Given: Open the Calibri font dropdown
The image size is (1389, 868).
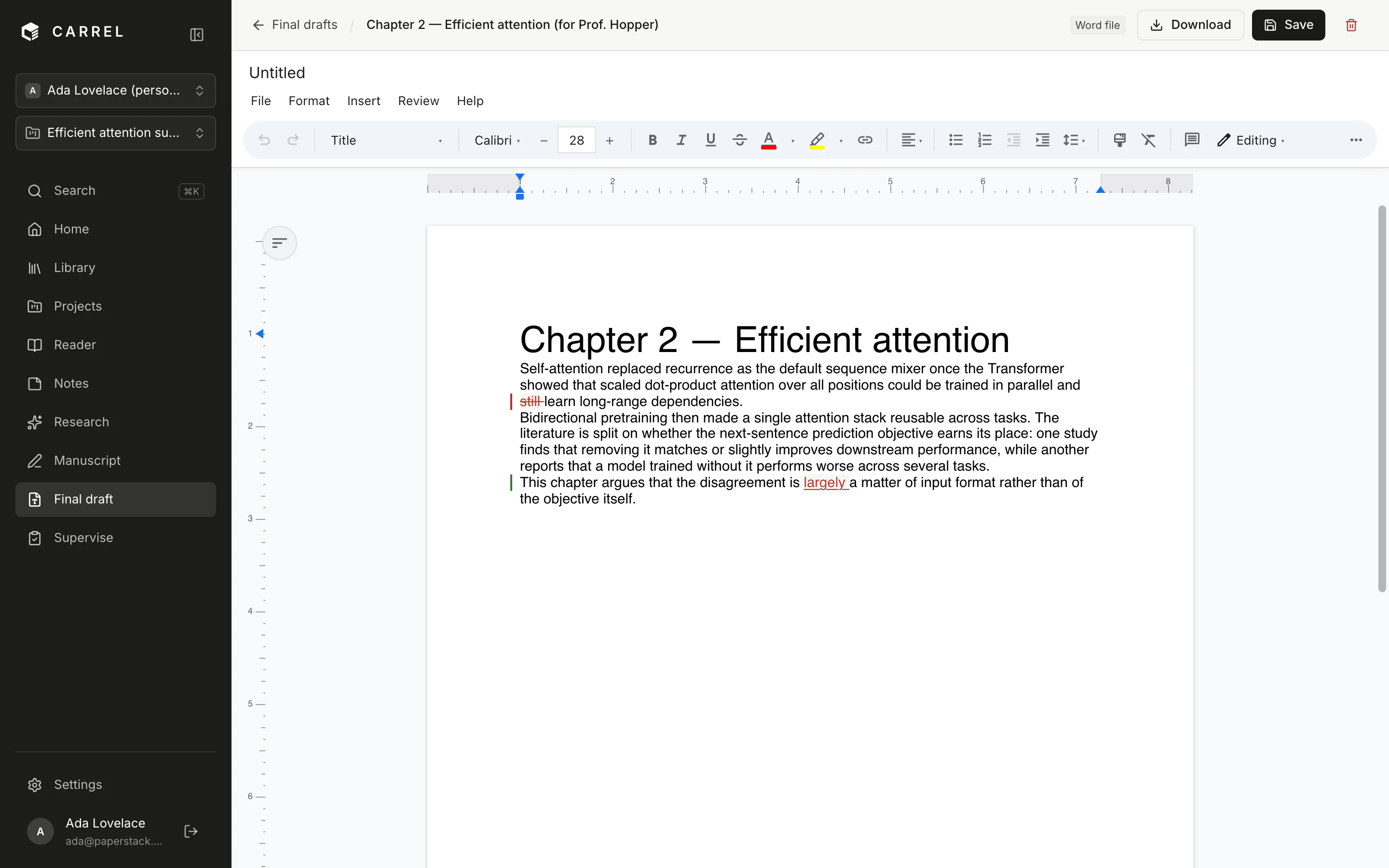Looking at the screenshot, I should 497,140.
